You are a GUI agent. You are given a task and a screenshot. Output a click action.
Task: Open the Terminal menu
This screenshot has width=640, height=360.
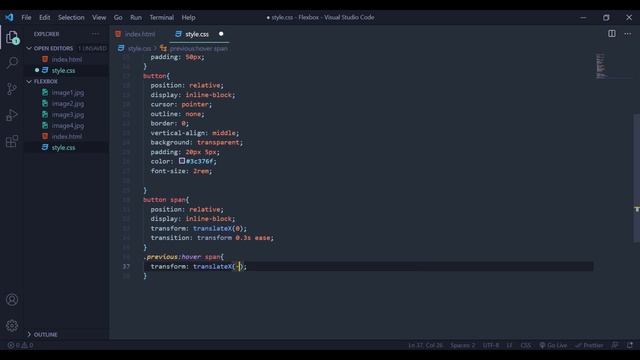point(161,18)
